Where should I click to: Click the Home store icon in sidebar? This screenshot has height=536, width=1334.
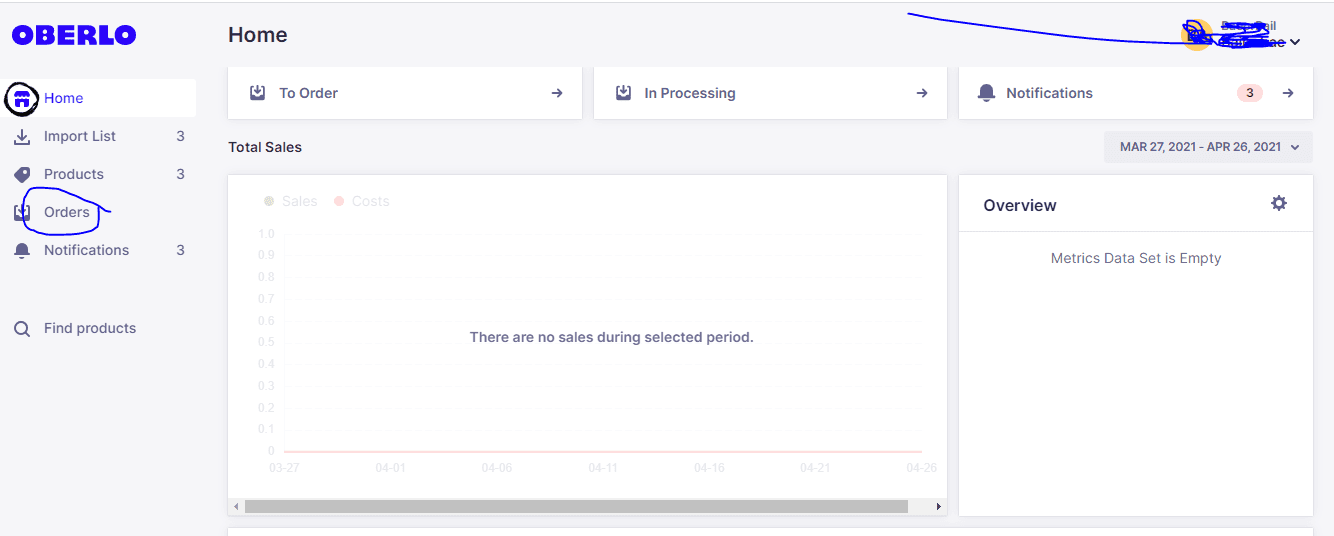(x=21, y=99)
